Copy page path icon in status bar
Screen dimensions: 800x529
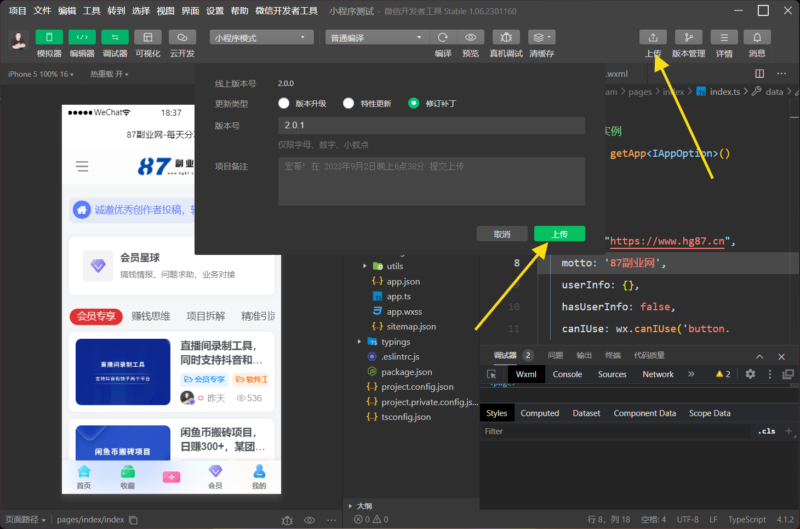pos(134,520)
